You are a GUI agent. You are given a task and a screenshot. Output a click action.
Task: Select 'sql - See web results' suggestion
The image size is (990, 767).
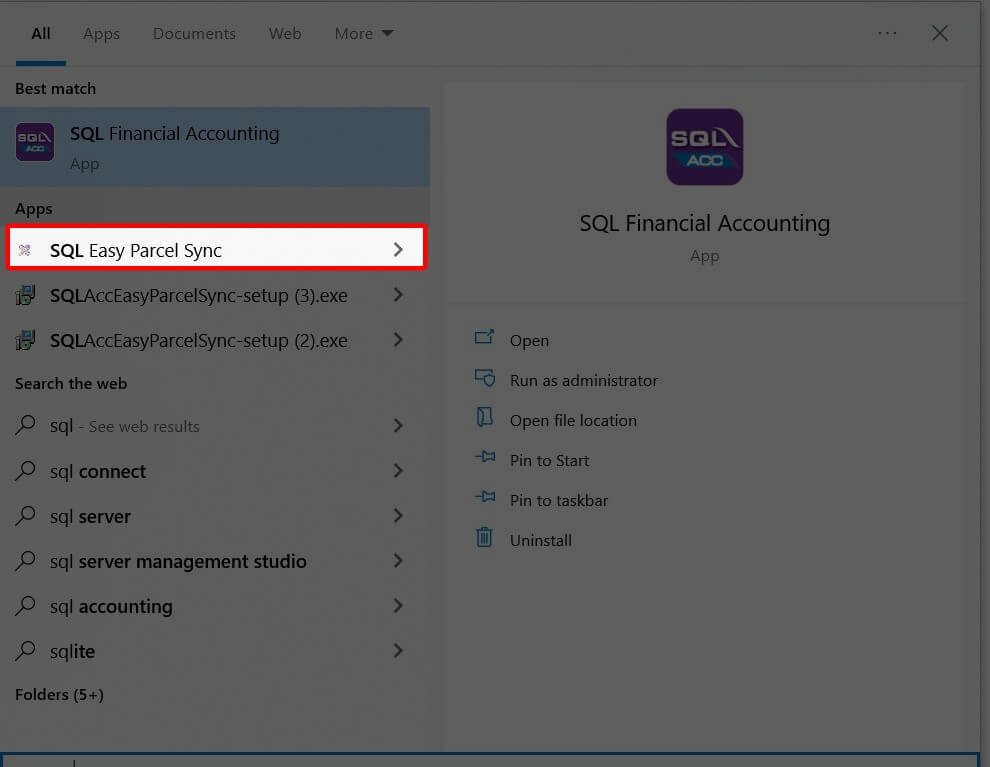pos(215,426)
